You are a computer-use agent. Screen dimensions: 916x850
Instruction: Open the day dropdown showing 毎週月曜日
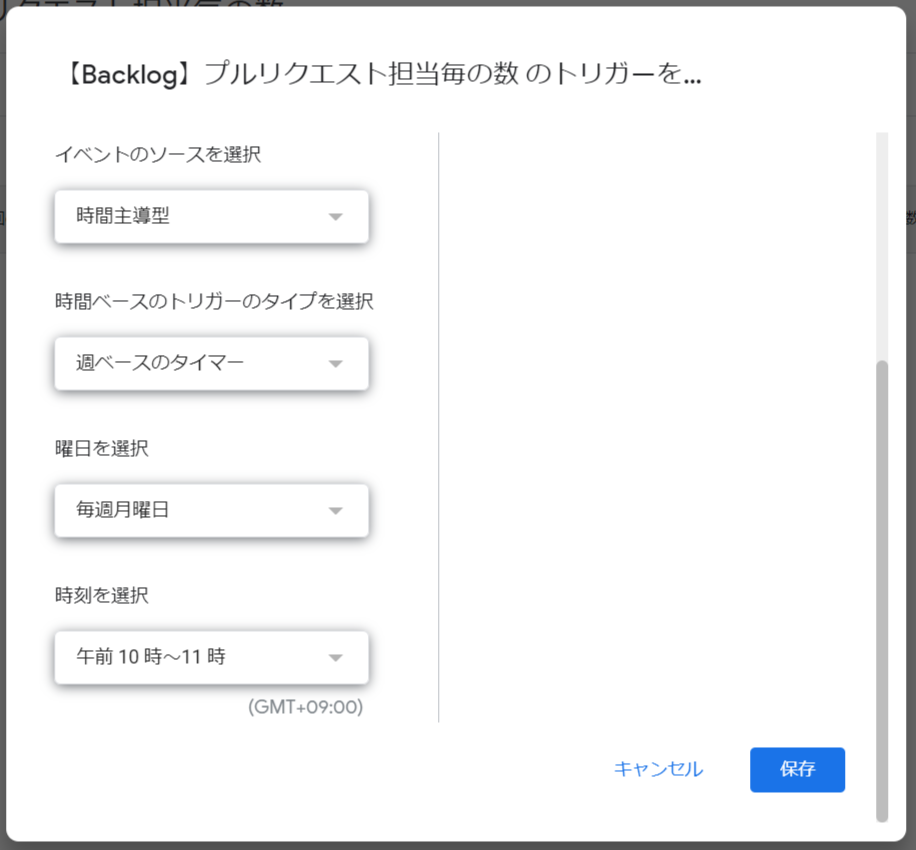pos(211,510)
